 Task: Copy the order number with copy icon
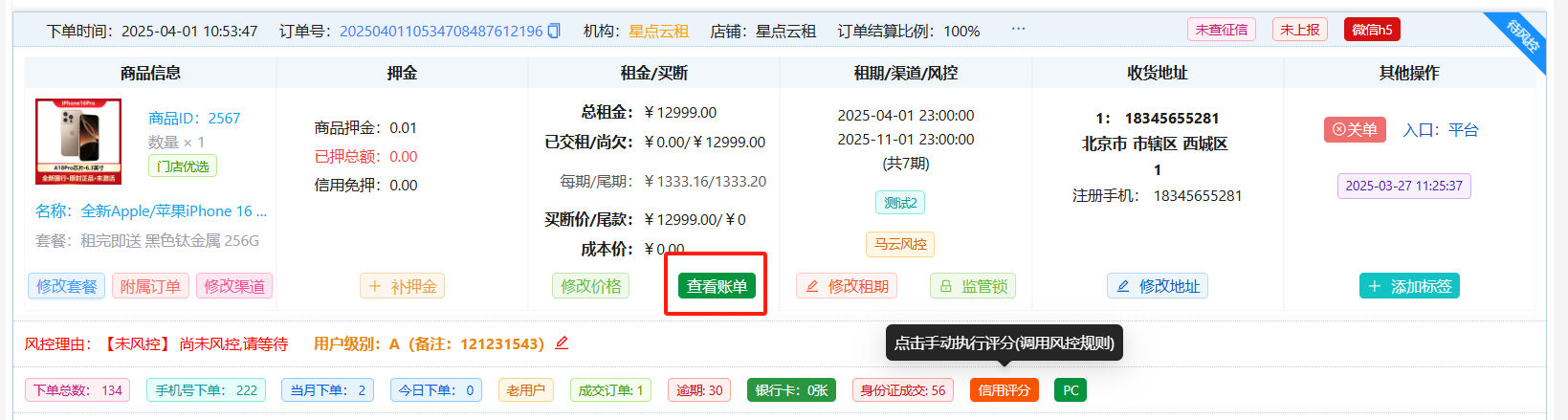tap(554, 31)
